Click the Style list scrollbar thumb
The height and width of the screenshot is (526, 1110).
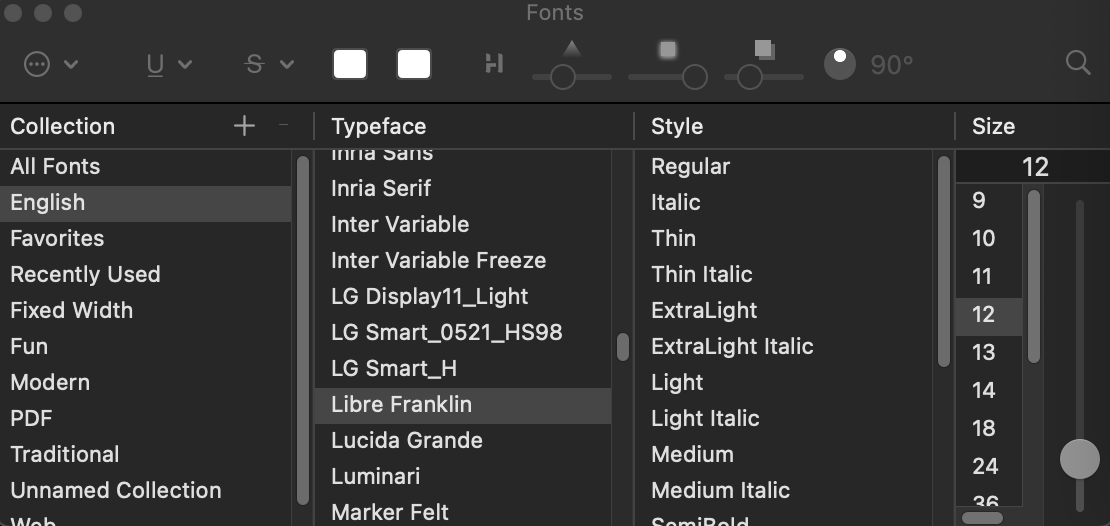click(944, 261)
